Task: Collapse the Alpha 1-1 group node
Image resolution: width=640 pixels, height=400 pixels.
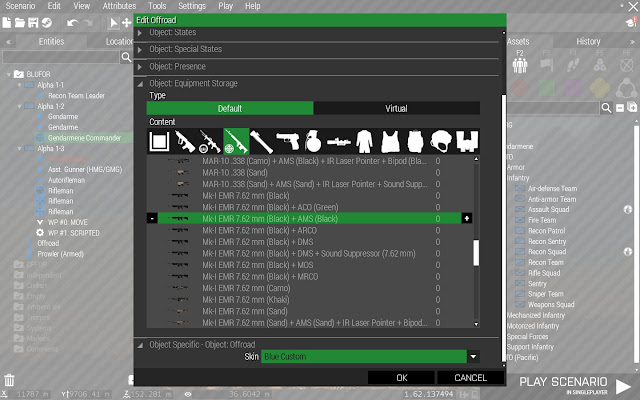Action: pyautogui.click(x=19, y=85)
